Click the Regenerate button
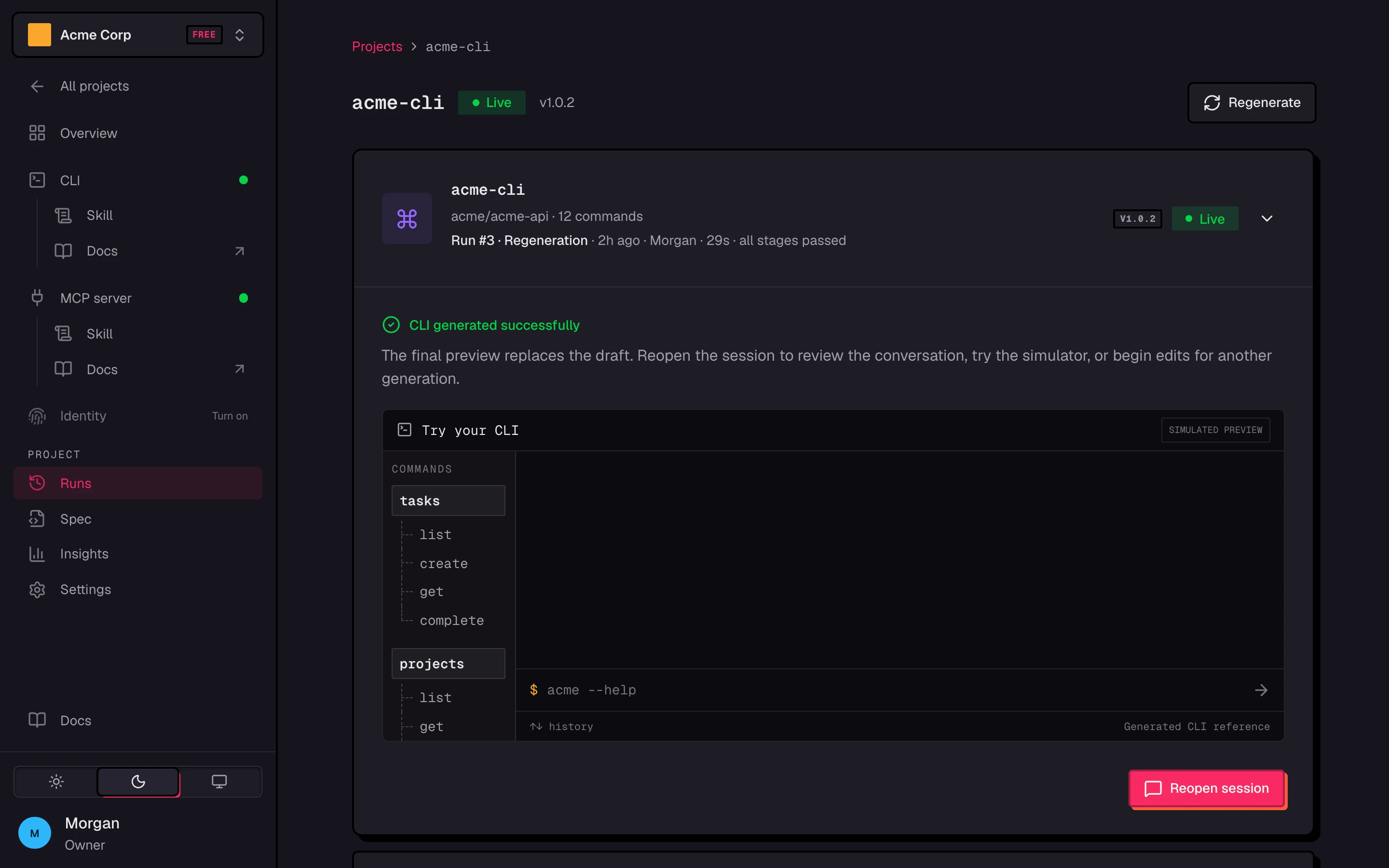The image size is (1389, 868). pos(1251,103)
